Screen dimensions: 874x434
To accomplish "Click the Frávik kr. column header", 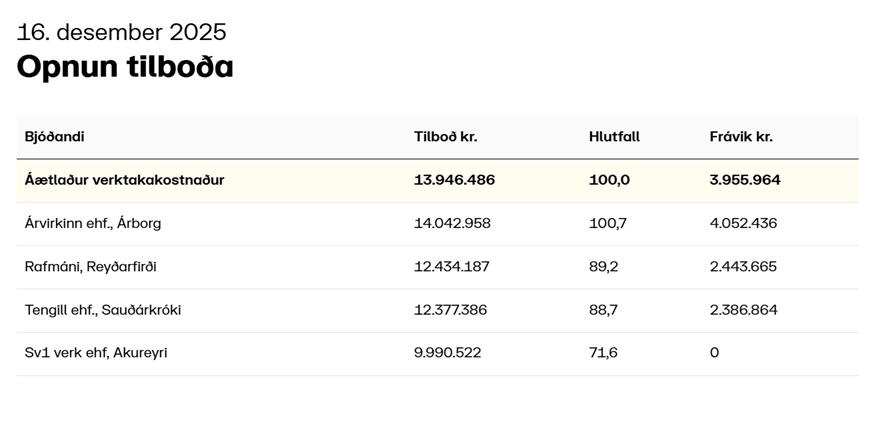I will (x=741, y=137).
